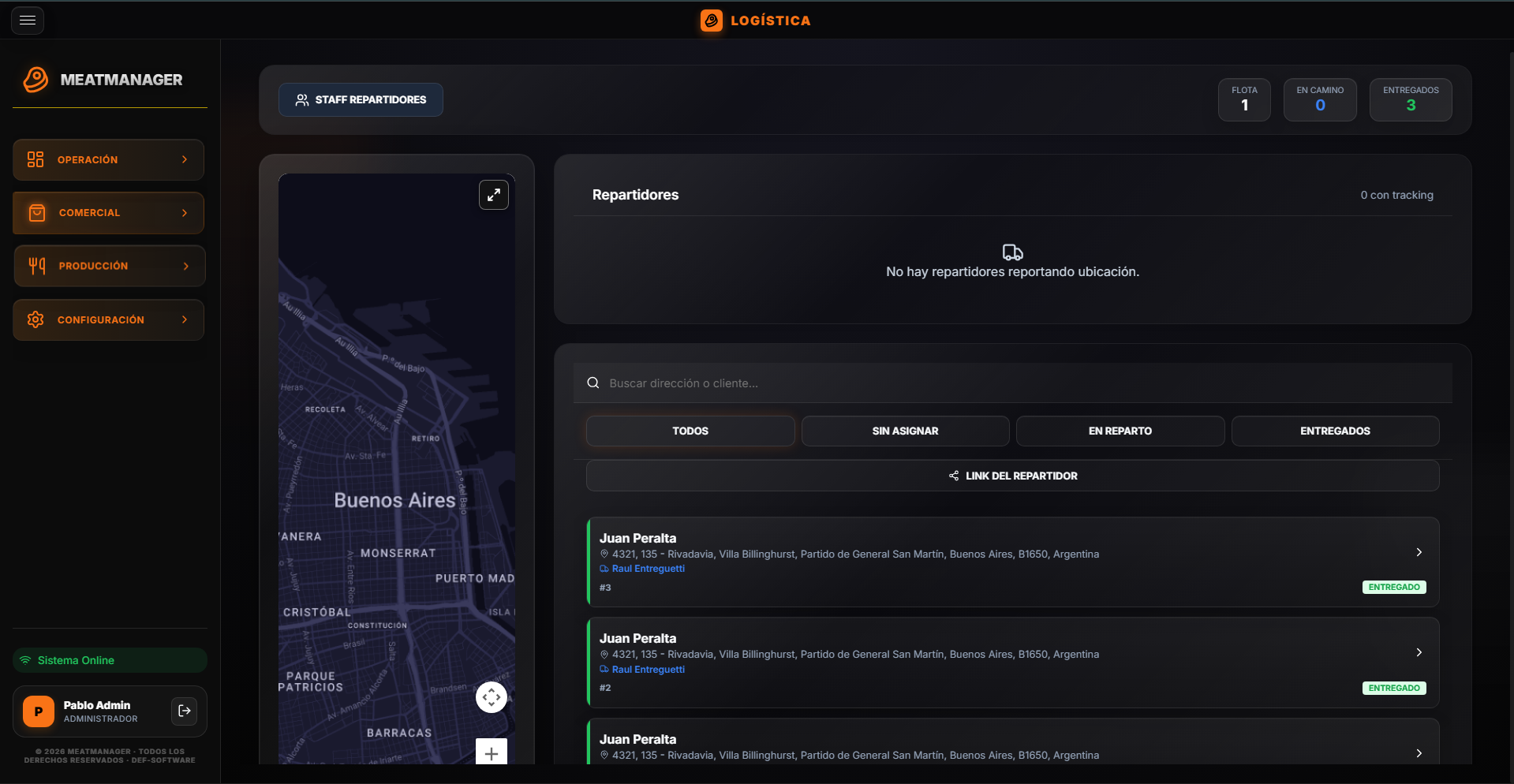Click Pablo Admin's orange avatar badge
This screenshot has height=784, width=1514.
(x=39, y=711)
